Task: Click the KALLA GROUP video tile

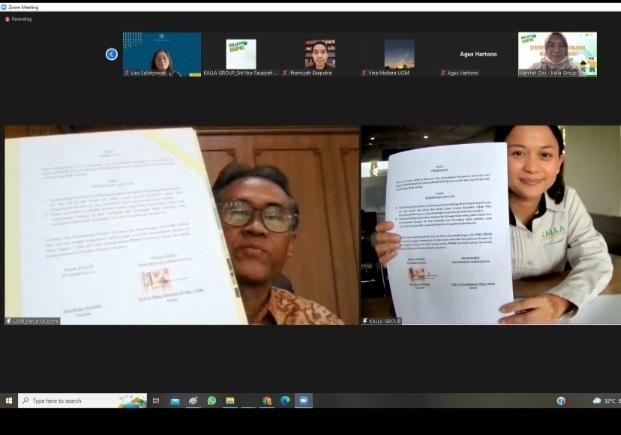Action: click(491, 225)
